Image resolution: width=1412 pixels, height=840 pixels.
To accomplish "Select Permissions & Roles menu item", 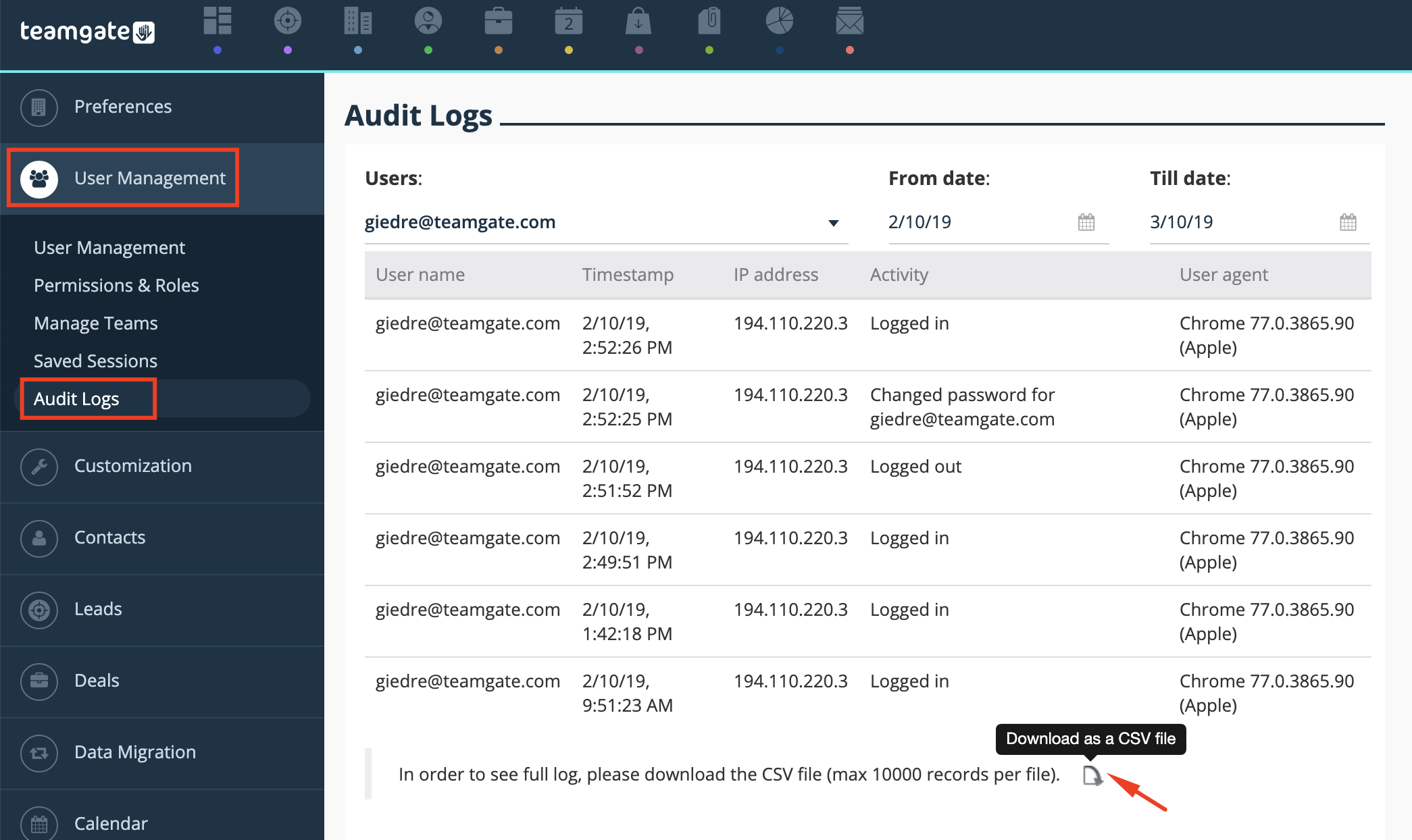I will 116,284.
